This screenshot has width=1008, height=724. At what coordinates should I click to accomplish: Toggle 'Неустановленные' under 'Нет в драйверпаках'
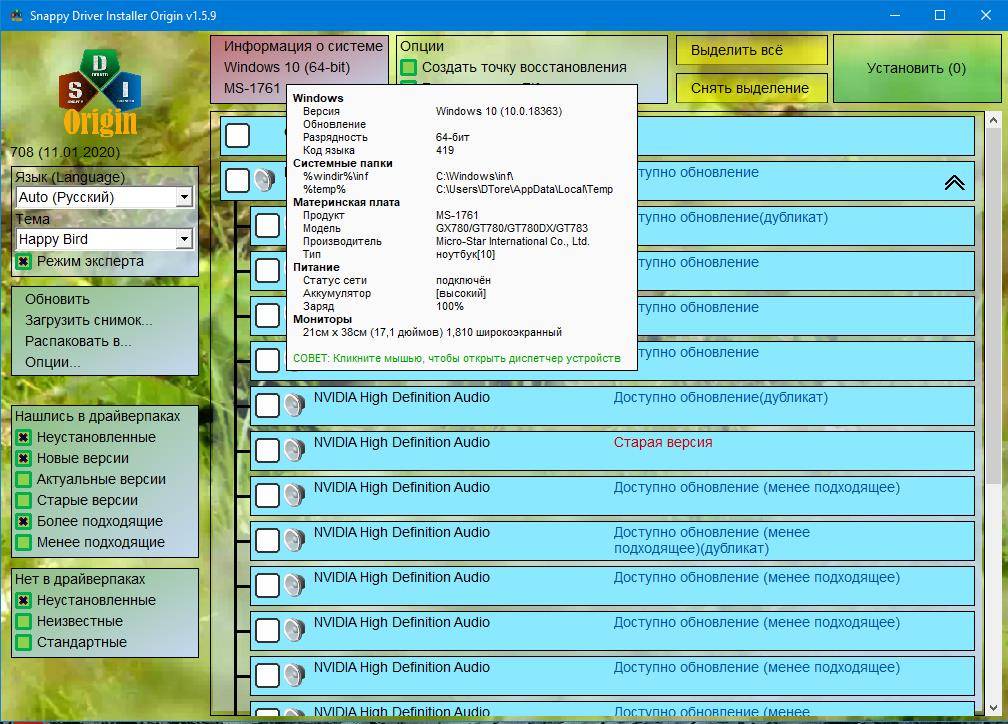click(x=23, y=601)
